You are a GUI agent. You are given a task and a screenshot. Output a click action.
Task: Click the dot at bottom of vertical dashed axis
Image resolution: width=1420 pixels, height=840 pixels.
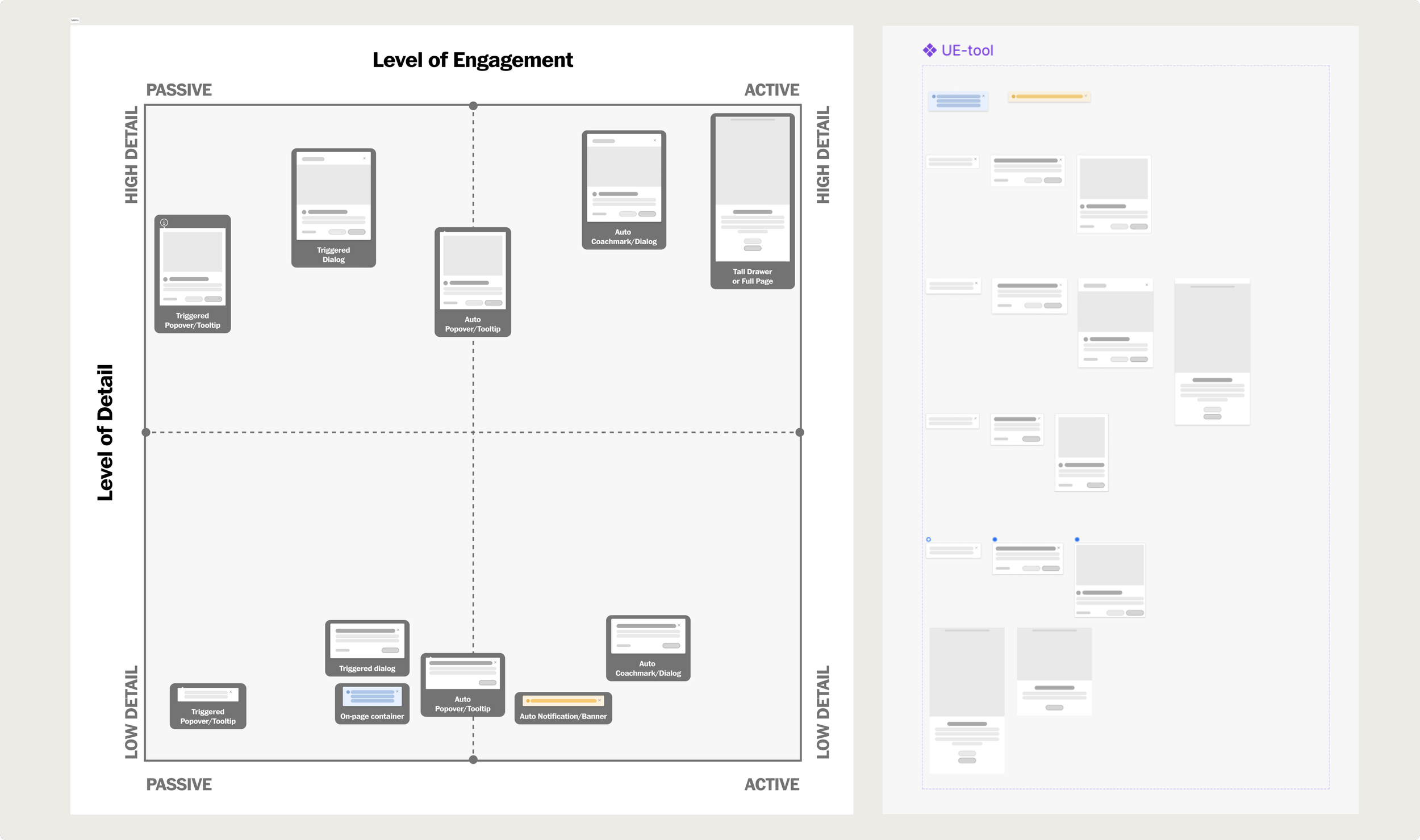point(473,759)
